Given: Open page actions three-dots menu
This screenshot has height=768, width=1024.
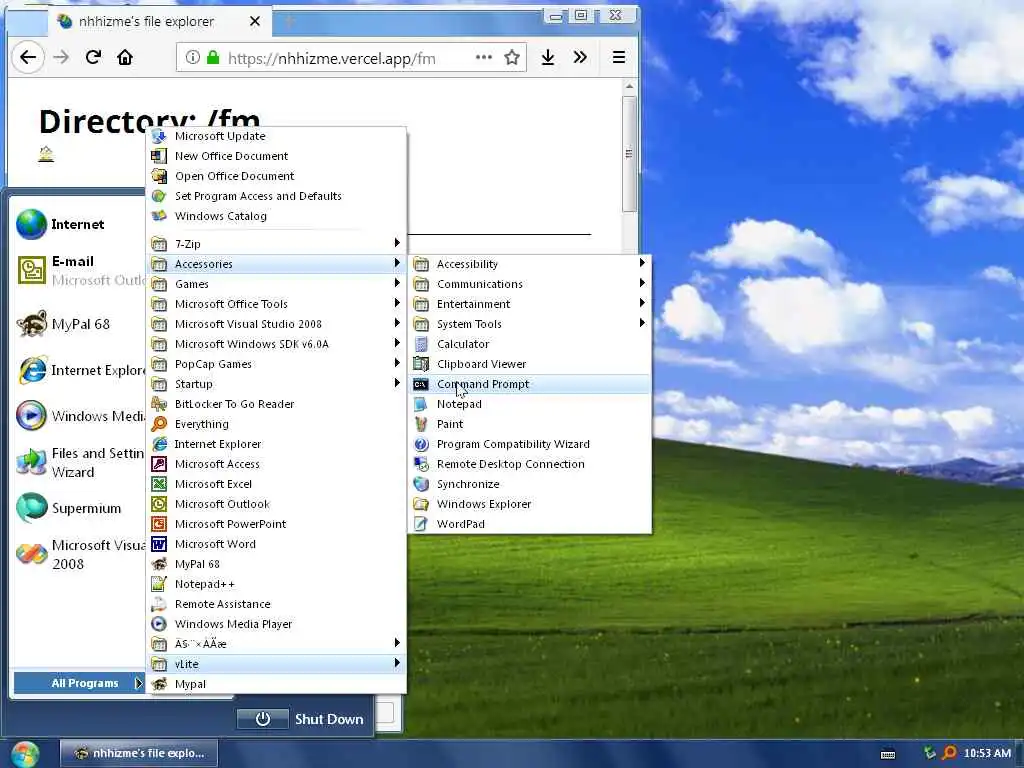Looking at the screenshot, I should tap(484, 57).
